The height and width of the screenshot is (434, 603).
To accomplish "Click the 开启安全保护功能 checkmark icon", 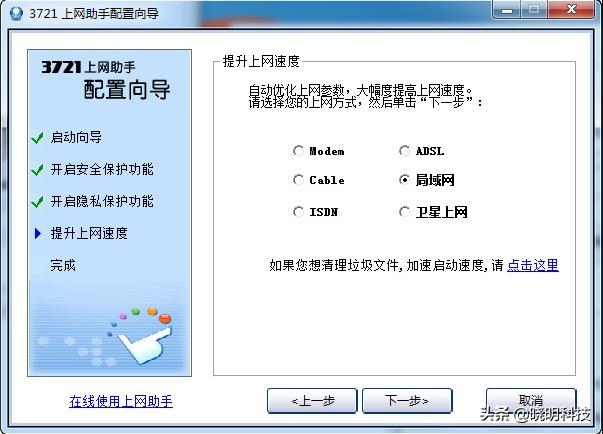I will pyautogui.click(x=38, y=169).
